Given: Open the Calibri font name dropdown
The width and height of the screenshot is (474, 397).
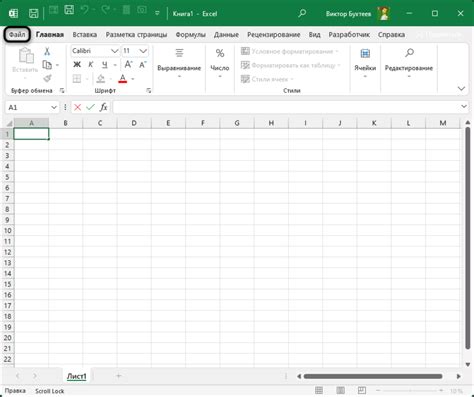Looking at the screenshot, I should 114,51.
